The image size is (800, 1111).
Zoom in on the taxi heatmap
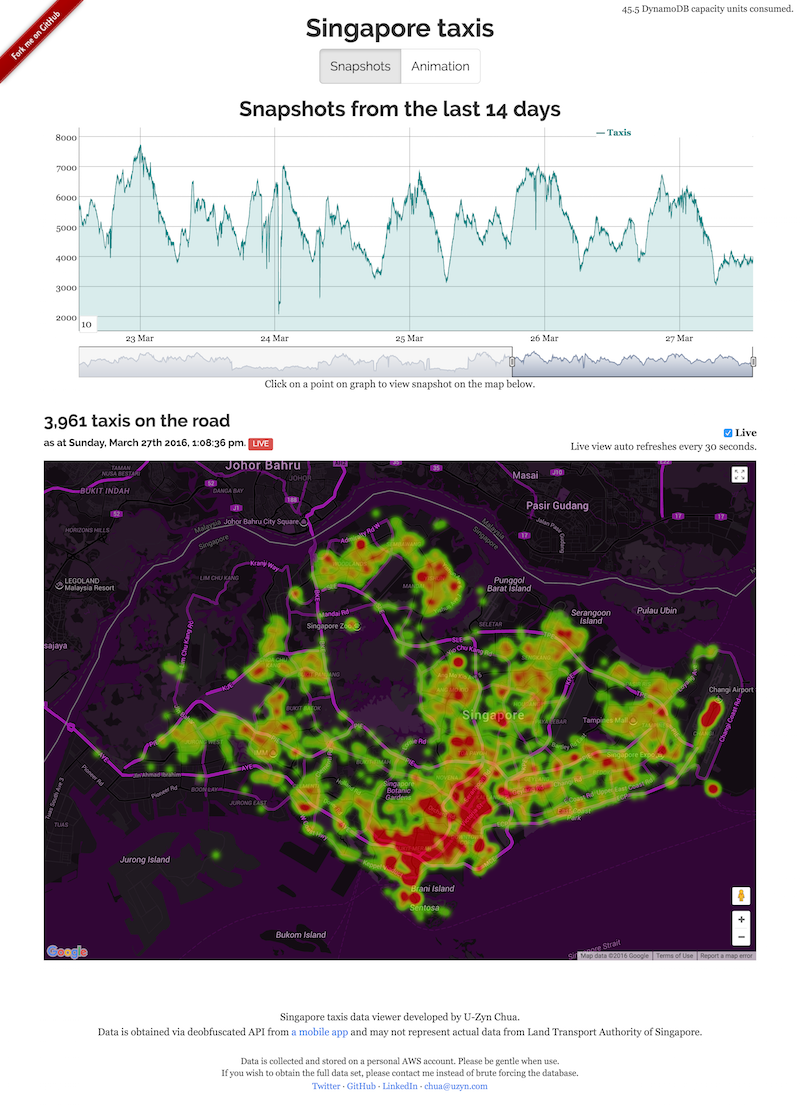coord(741,919)
